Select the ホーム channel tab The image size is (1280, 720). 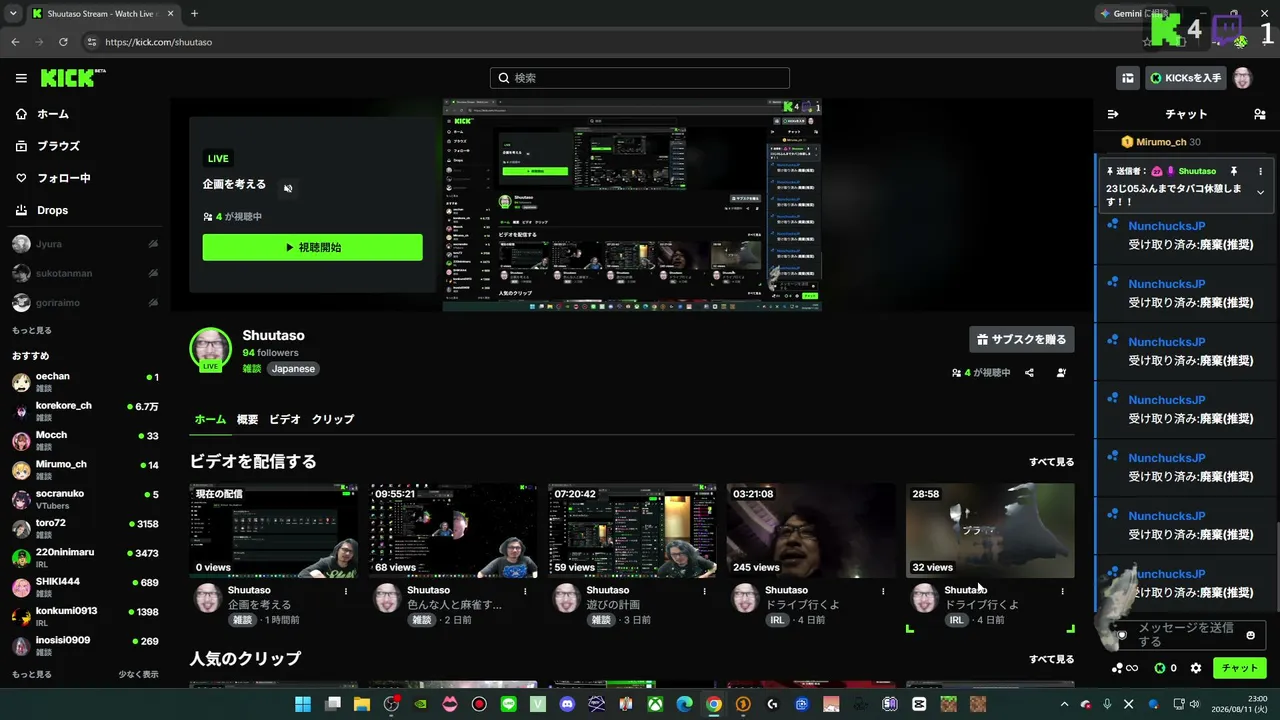(x=210, y=419)
